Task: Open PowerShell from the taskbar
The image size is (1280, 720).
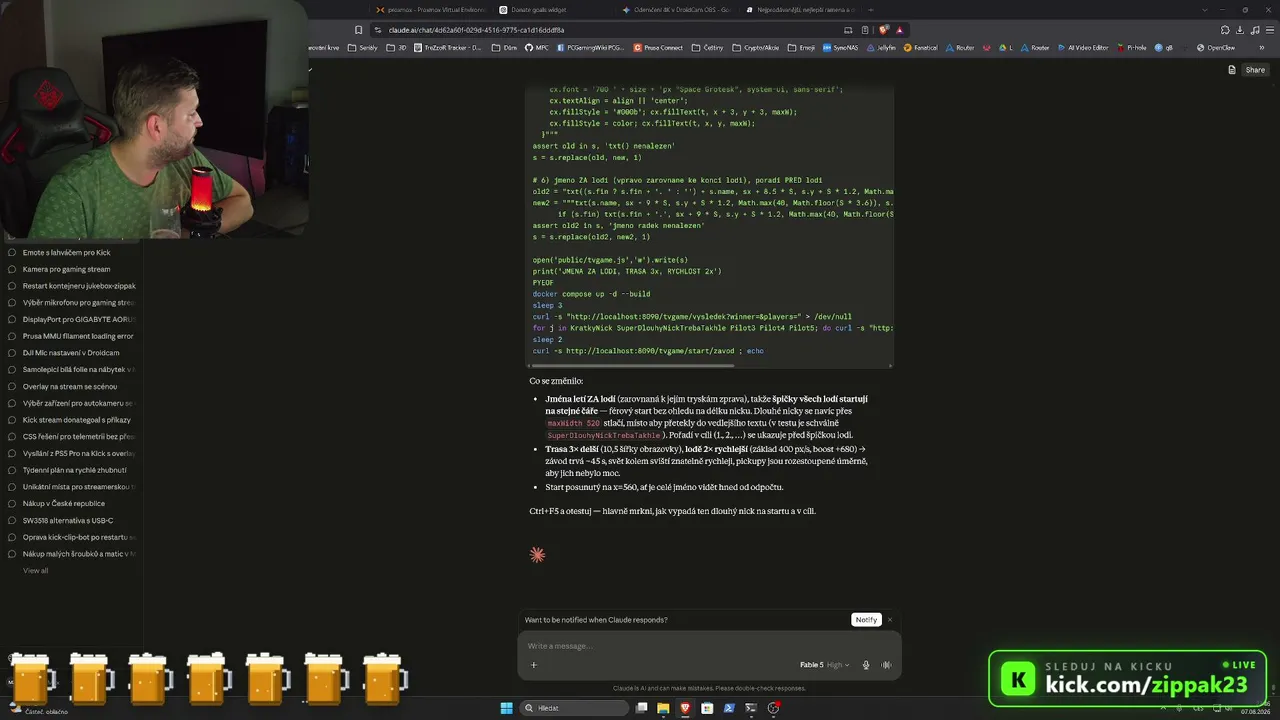Action: point(729,708)
